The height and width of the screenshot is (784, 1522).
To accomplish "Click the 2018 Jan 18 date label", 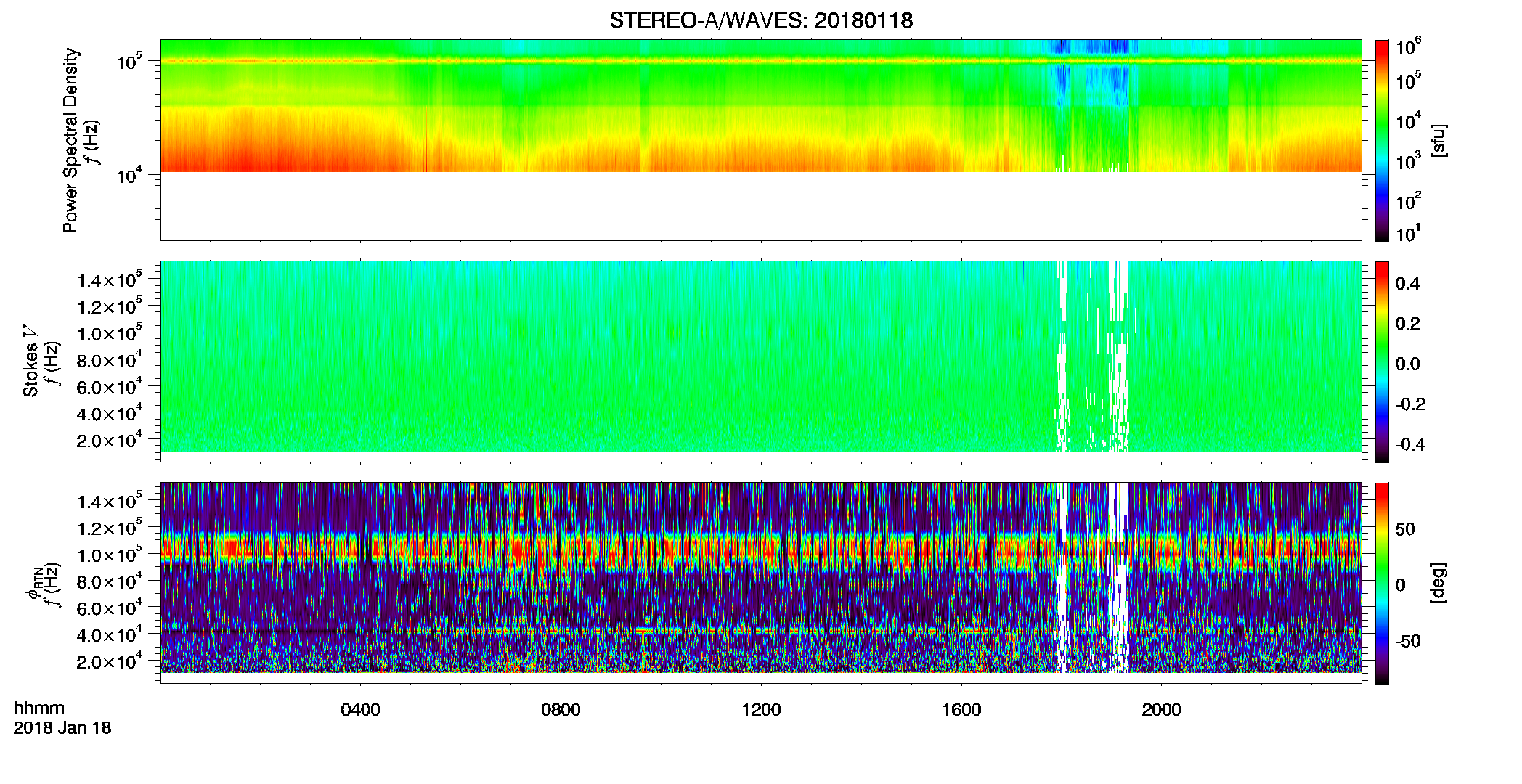I will (62, 727).
